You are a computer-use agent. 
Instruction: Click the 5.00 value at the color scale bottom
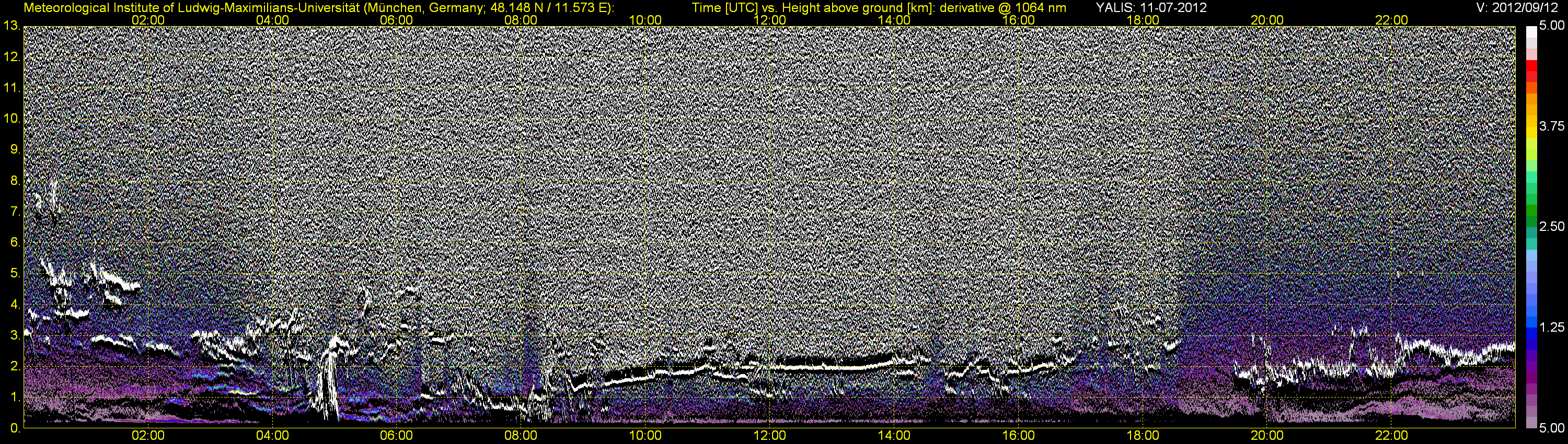pos(1552,428)
